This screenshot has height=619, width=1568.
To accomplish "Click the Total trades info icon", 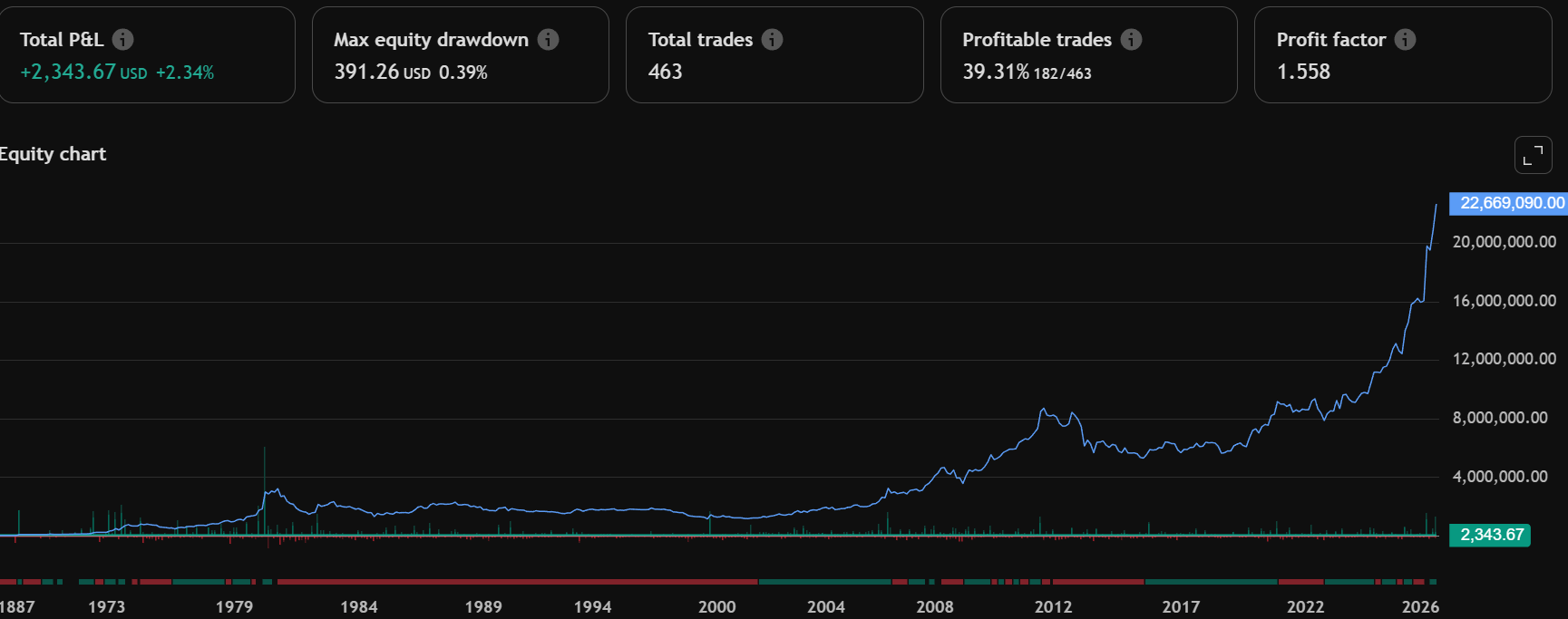I will point(772,40).
